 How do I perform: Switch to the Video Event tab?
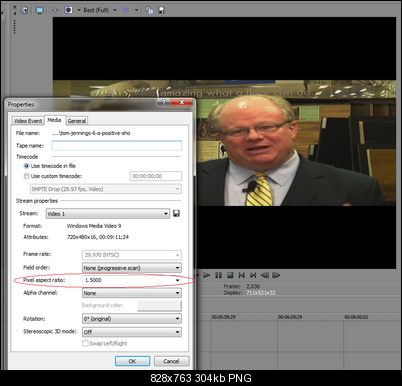(x=28, y=121)
